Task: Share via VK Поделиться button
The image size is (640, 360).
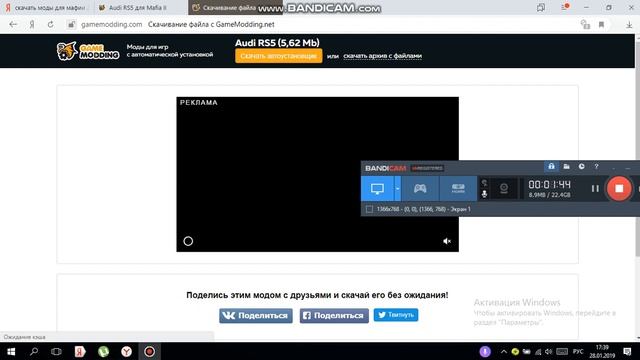Action: pyautogui.click(x=256, y=316)
